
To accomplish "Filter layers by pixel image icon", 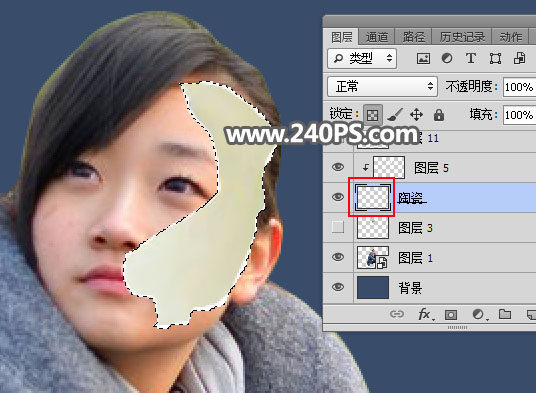I will pos(423,58).
